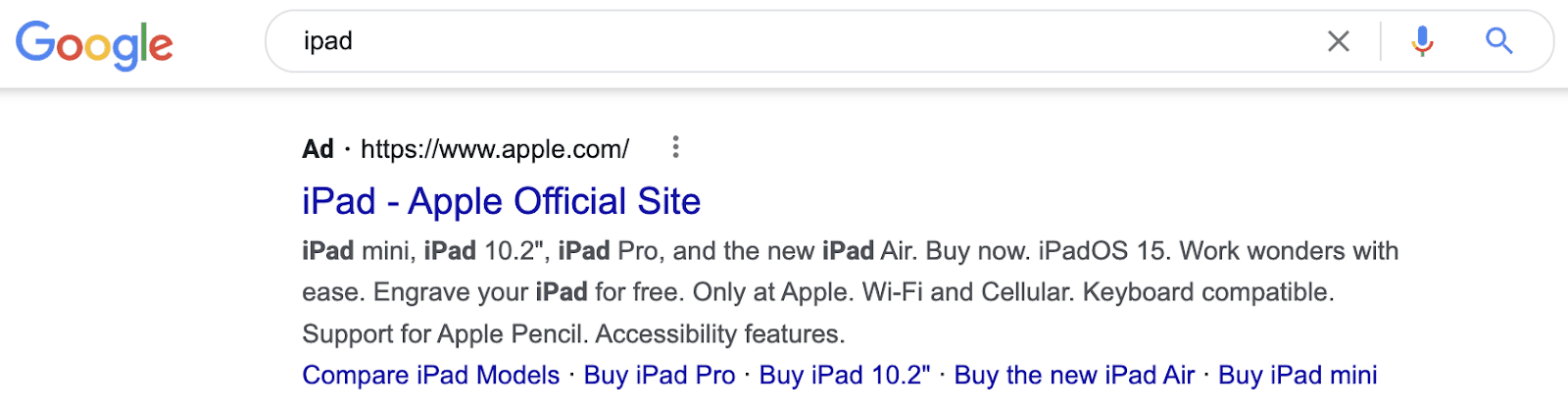1568x411 pixels.
Task: Select the Buy iPad 10.2" sitelink
Action: point(844,375)
